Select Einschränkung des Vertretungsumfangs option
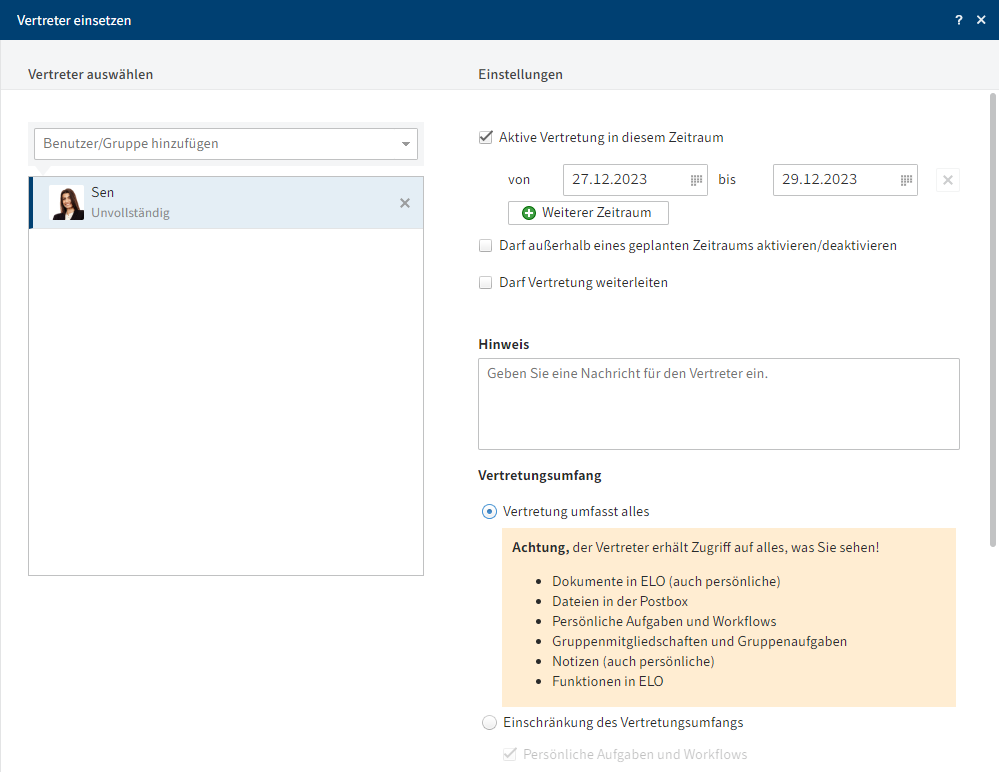 [489, 722]
